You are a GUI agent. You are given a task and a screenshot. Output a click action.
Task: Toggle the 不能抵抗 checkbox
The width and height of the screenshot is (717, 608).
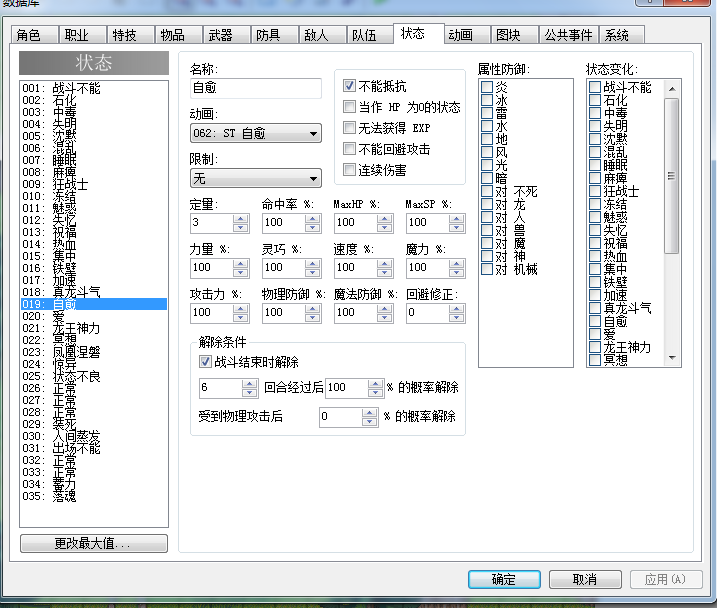point(349,85)
